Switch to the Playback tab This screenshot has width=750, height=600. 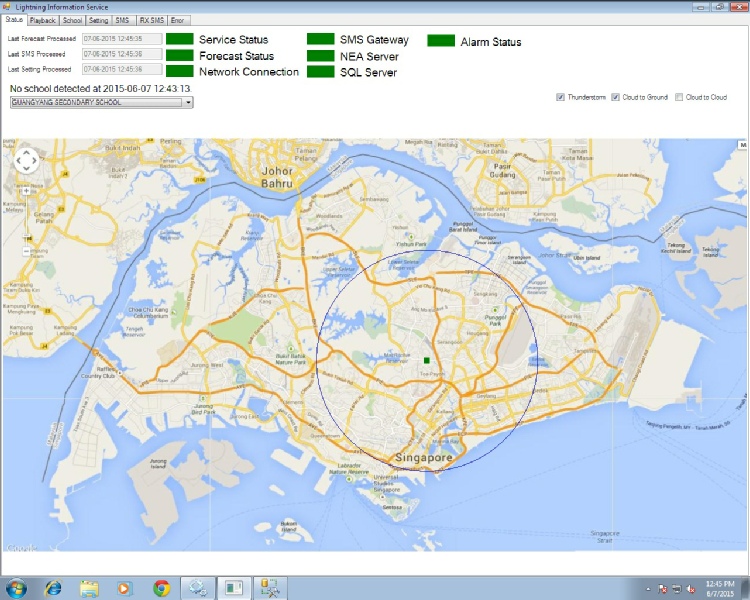(x=43, y=20)
